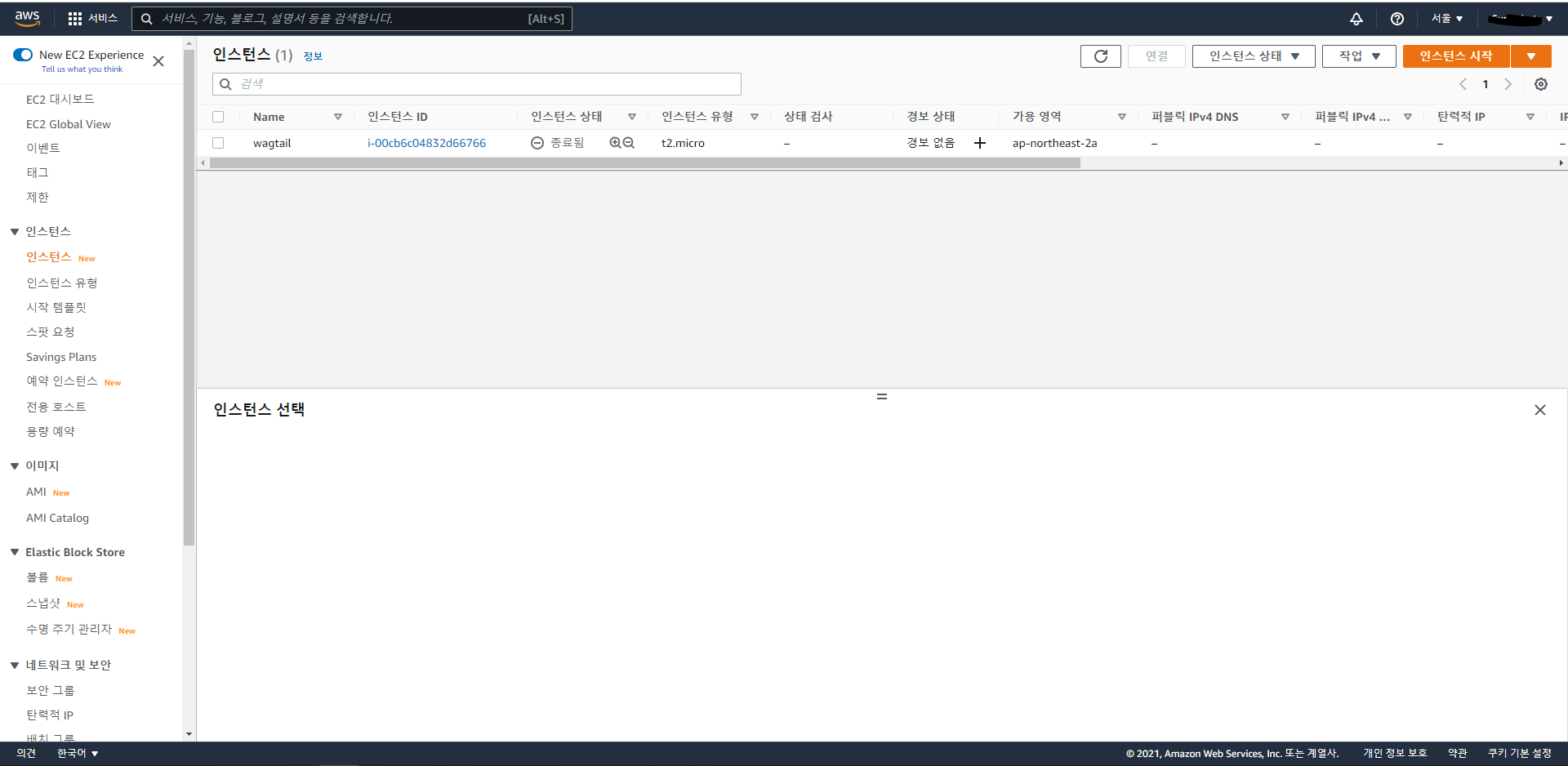
Task: Sort by 가용 영역 column arrow
Action: pyautogui.click(x=1122, y=117)
